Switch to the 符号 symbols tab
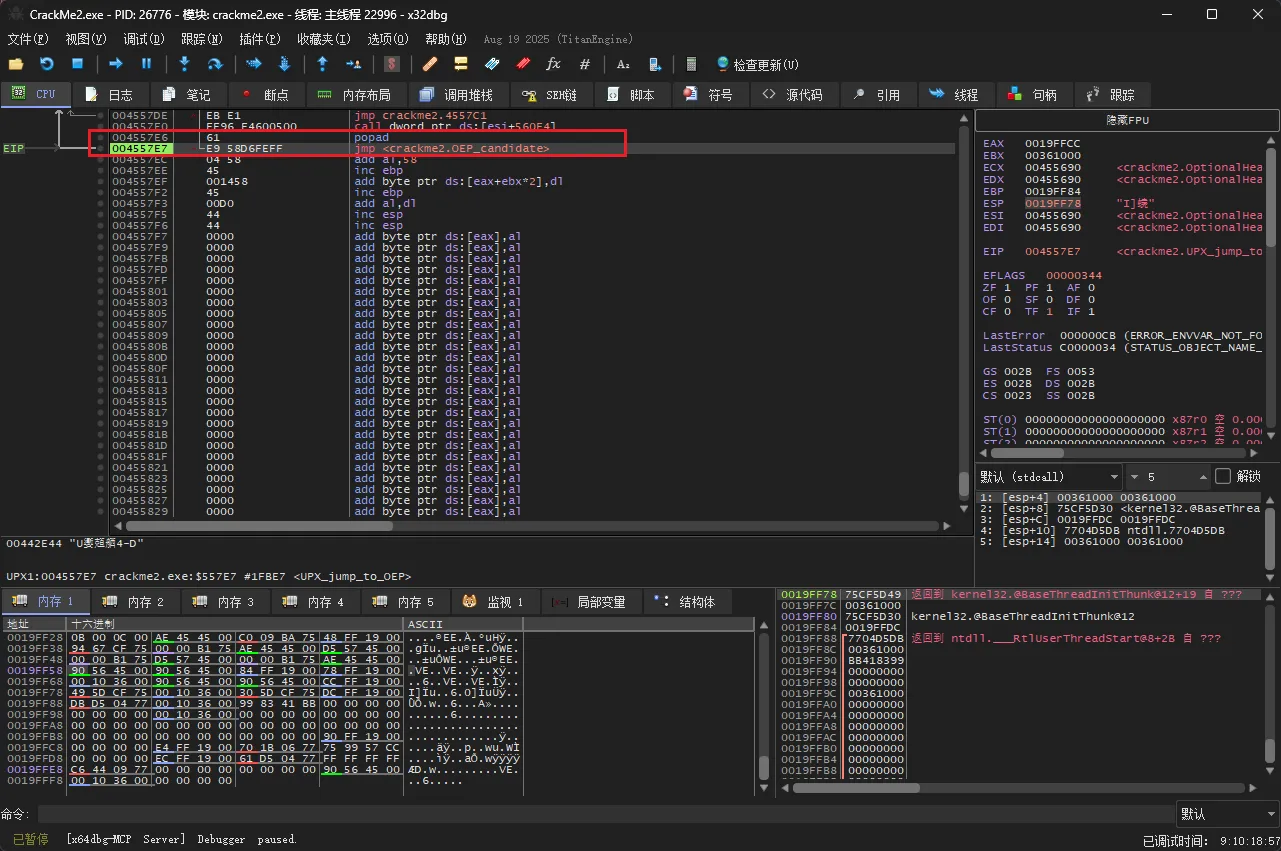1281x851 pixels. [709, 95]
